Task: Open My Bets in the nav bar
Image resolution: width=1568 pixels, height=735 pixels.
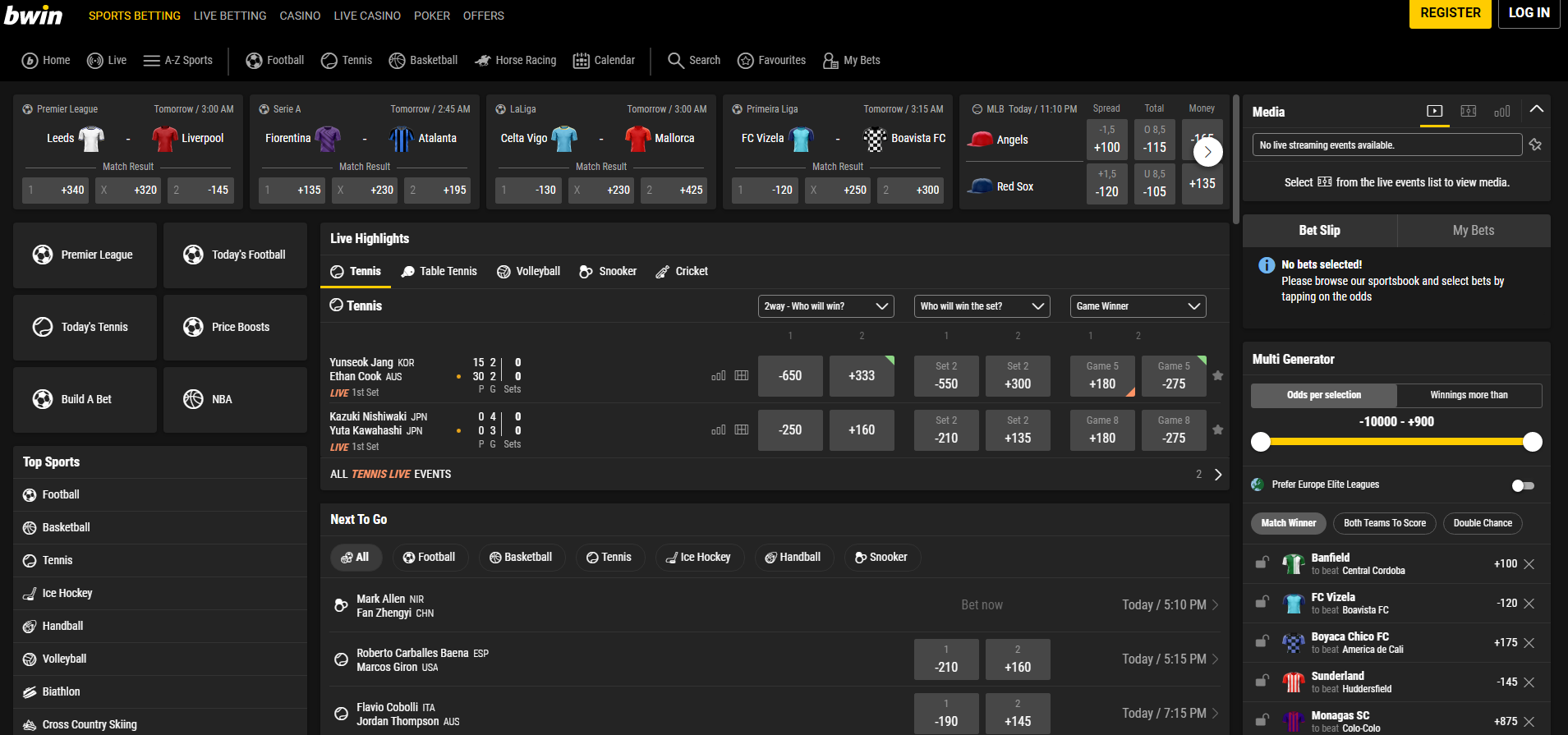Action: coord(852,60)
